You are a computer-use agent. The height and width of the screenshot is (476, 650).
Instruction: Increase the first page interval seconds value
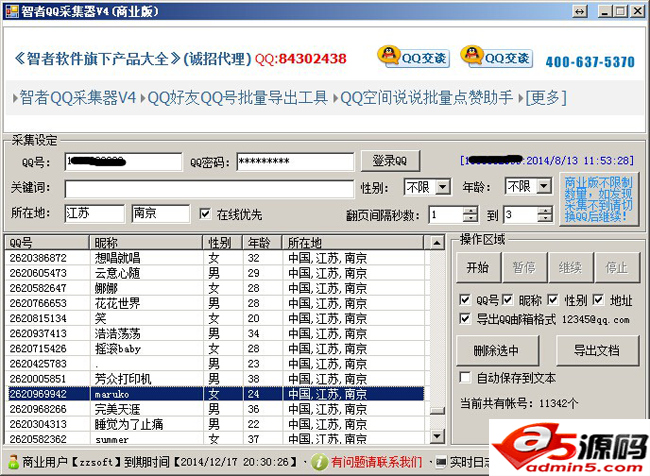[470, 210]
